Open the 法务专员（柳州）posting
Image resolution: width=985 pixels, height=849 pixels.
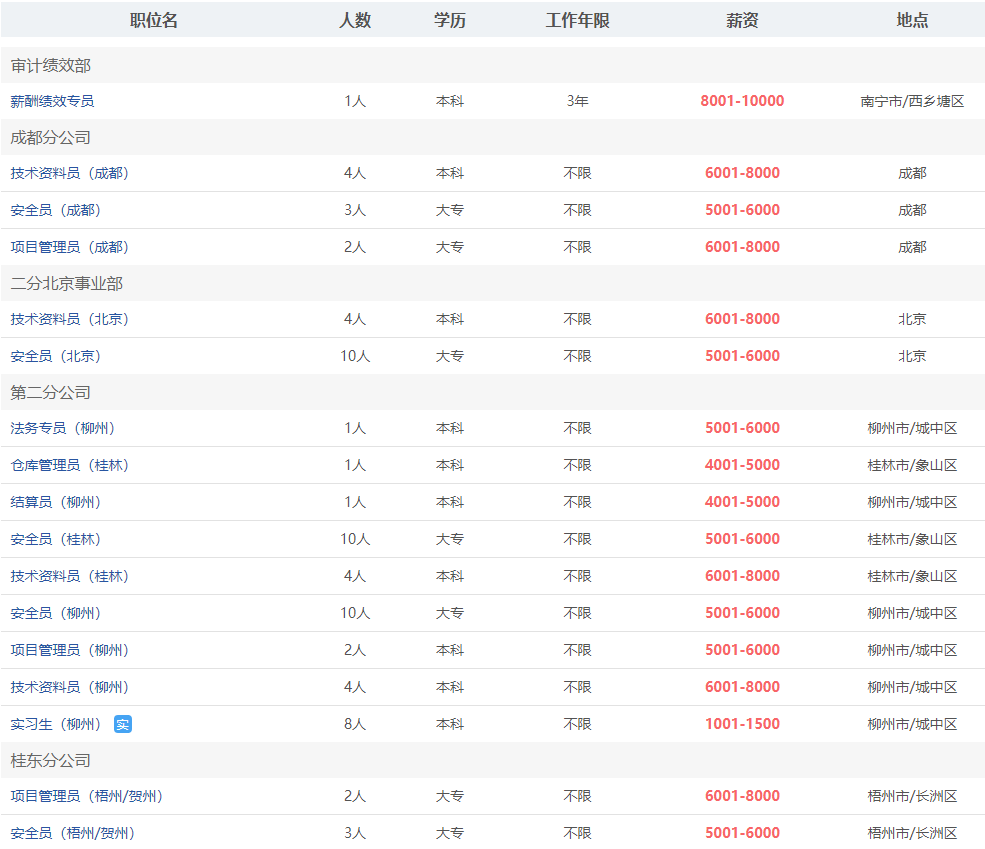pyautogui.click(x=63, y=428)
